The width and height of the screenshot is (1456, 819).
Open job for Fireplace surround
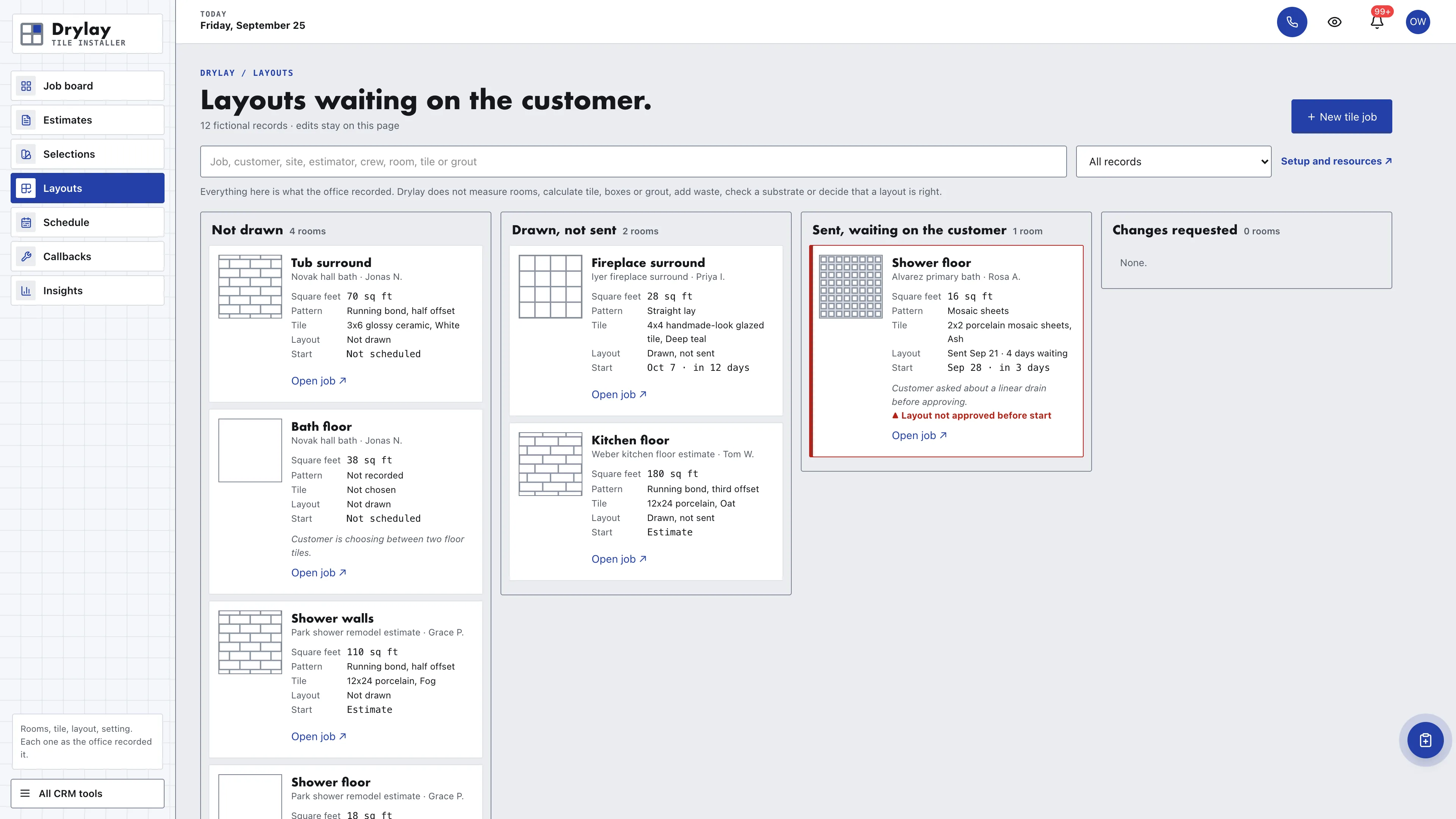click(619, 394)
